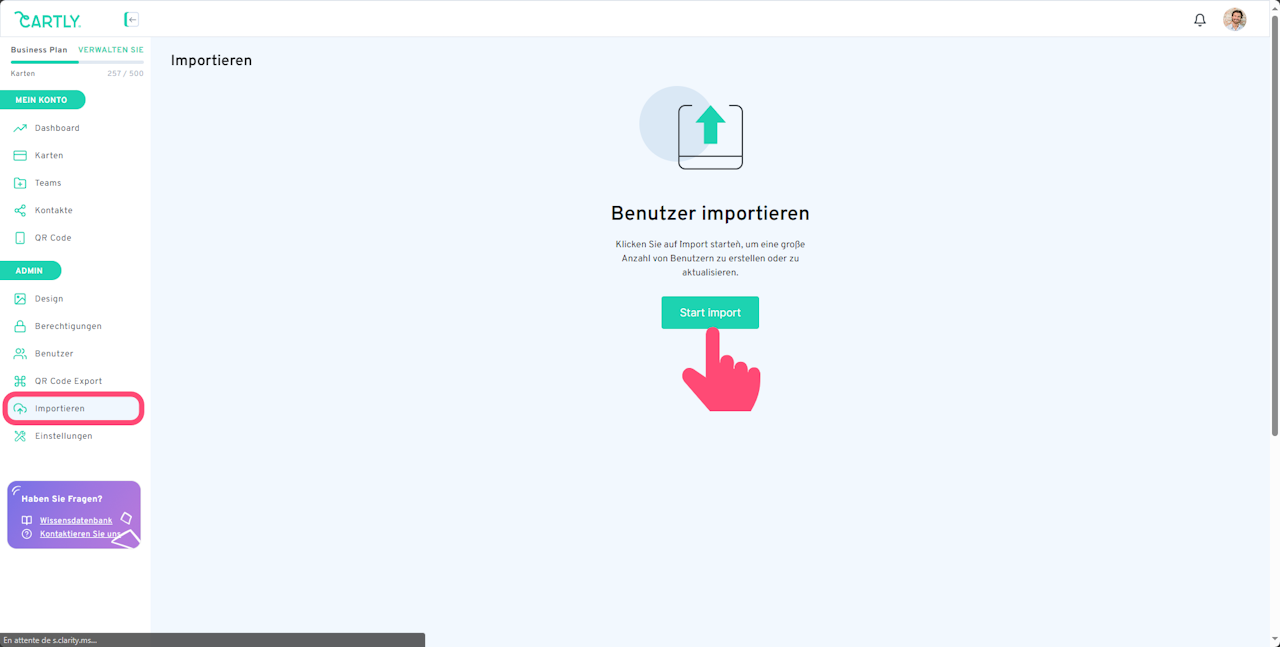Open the Wissensdatenbank link
This screenshot has width=1280, height=647.
[76, 521]
